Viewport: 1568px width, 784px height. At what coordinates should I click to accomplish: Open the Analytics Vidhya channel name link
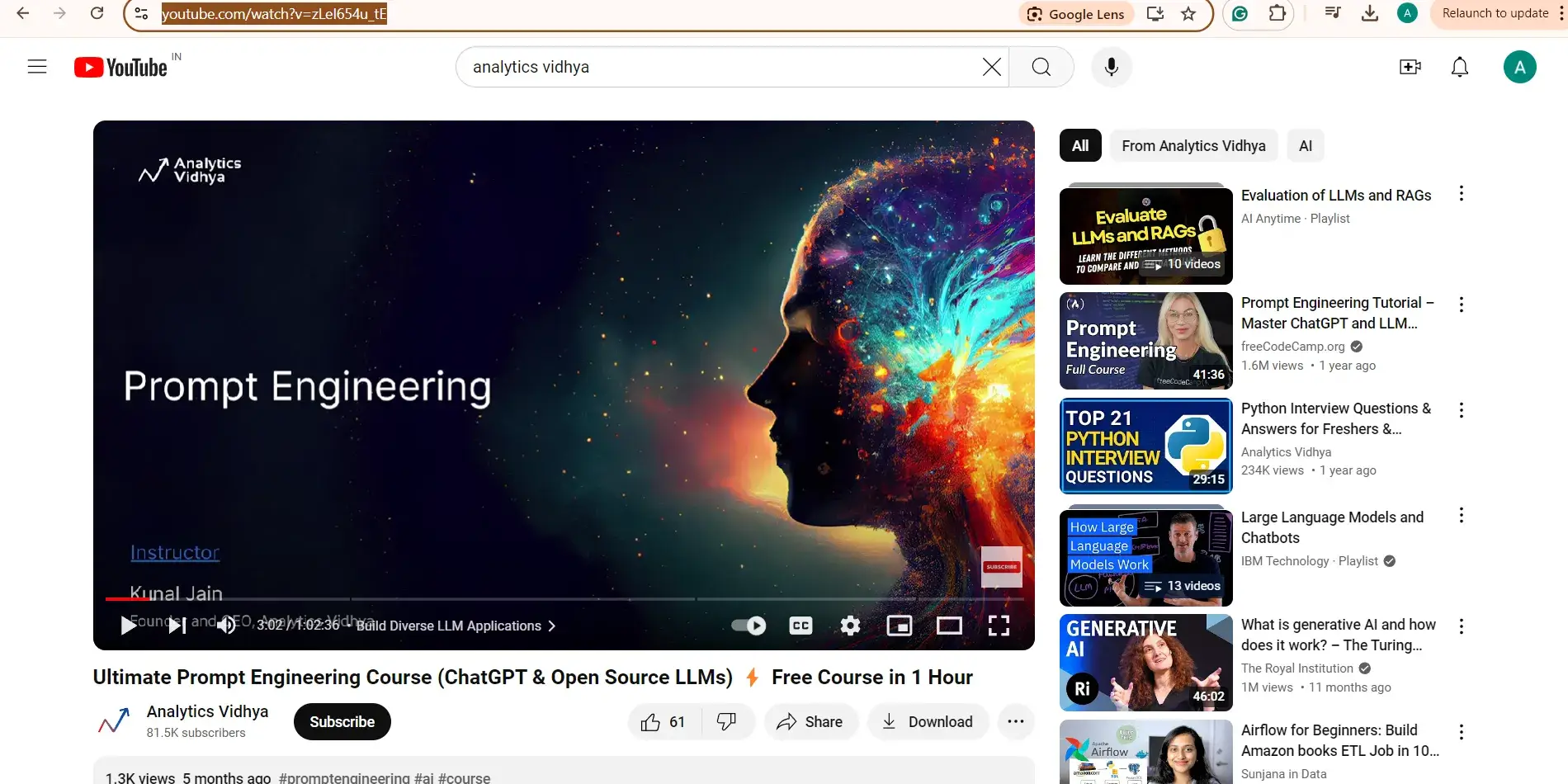[207, 711]
